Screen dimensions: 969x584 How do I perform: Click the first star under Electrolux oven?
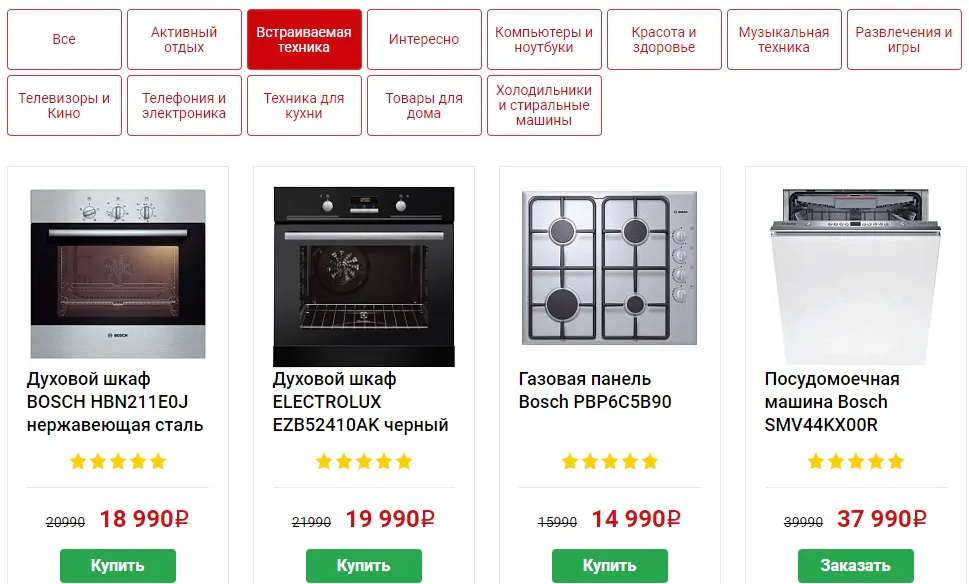(x=324, y=462)
